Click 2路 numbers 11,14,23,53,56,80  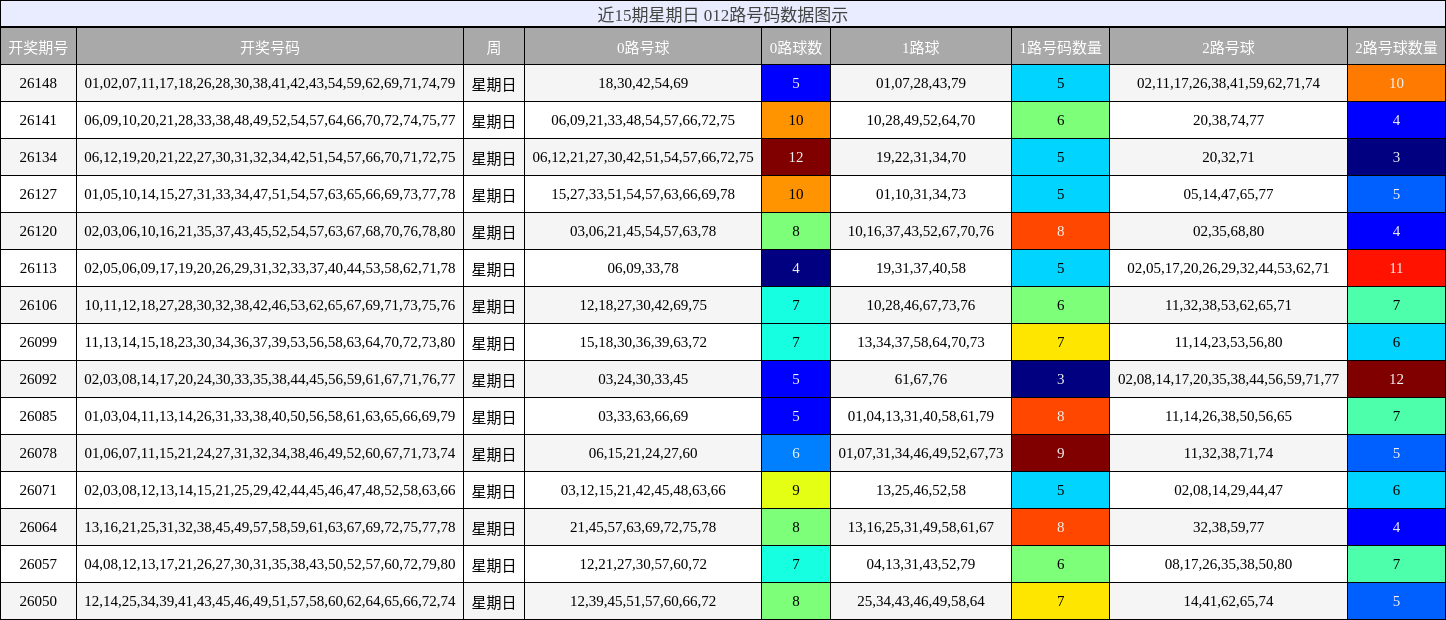1228,342
